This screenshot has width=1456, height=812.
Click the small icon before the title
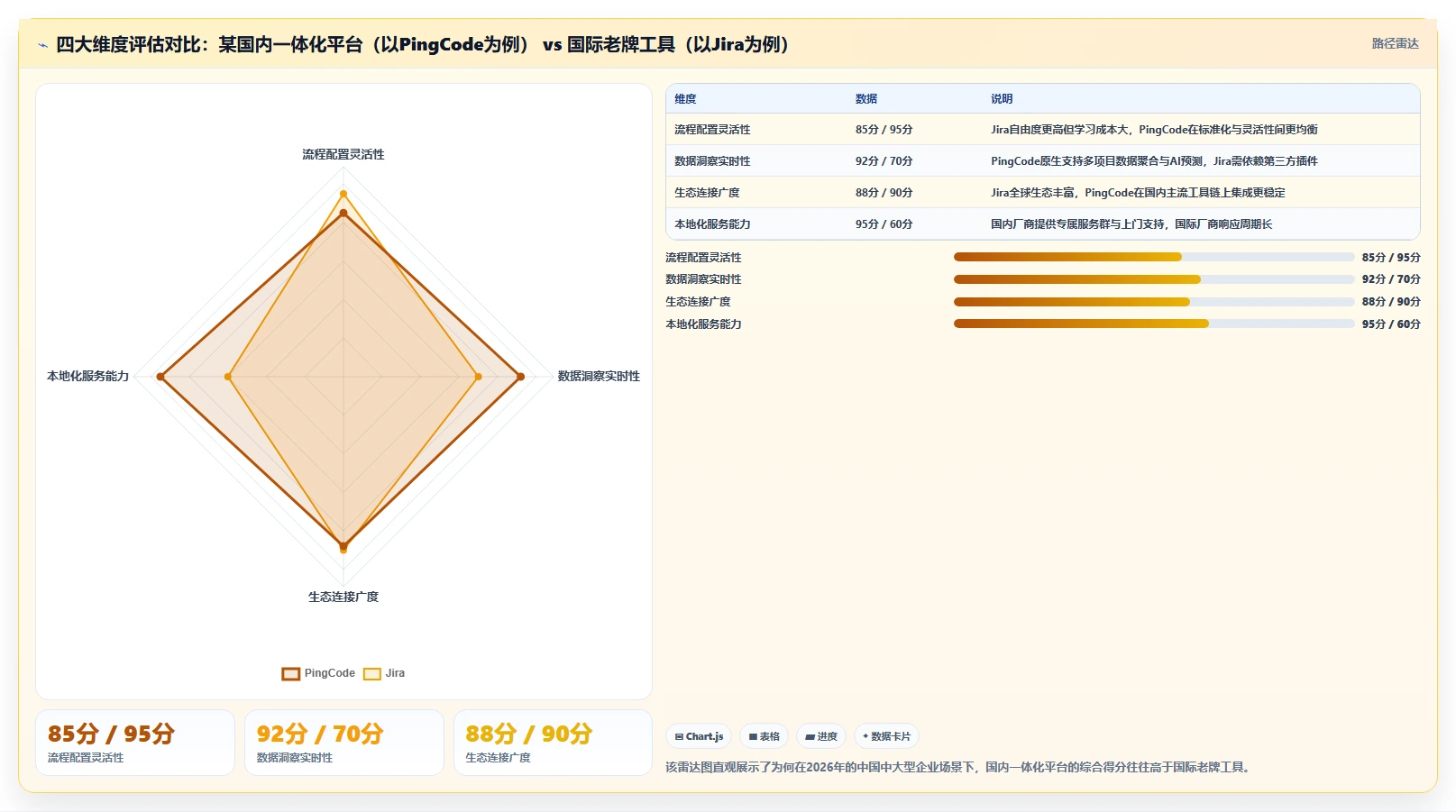pos(42,45)
